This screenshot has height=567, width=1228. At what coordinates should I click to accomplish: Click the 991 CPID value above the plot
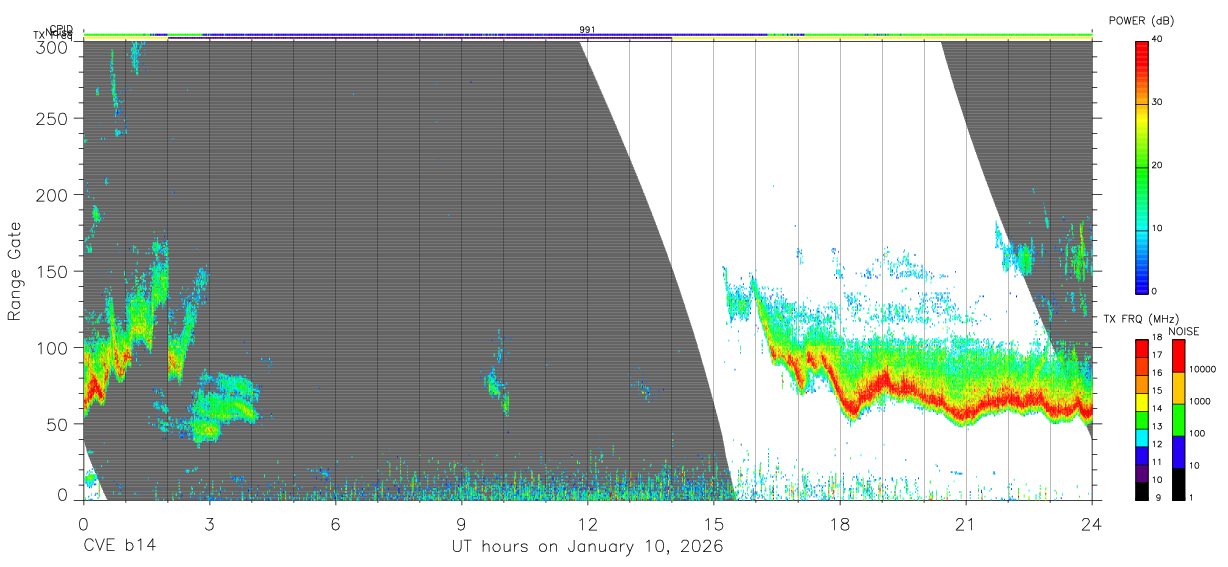(587, 30)
